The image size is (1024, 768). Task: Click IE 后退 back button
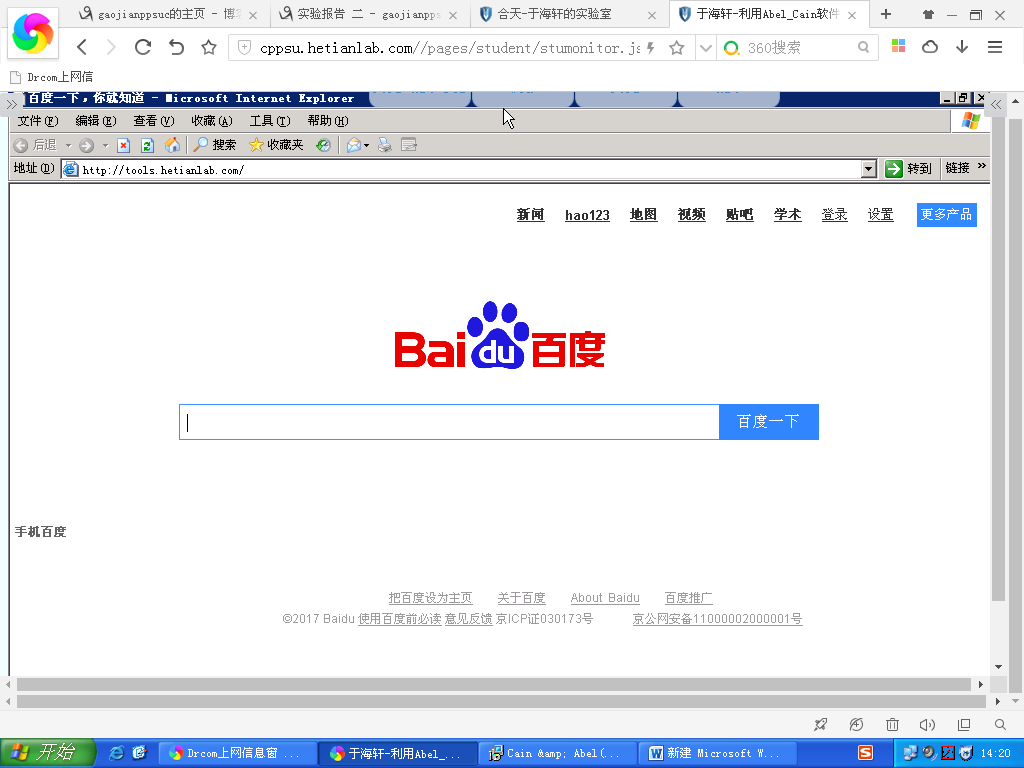click(x=36, y=145)
